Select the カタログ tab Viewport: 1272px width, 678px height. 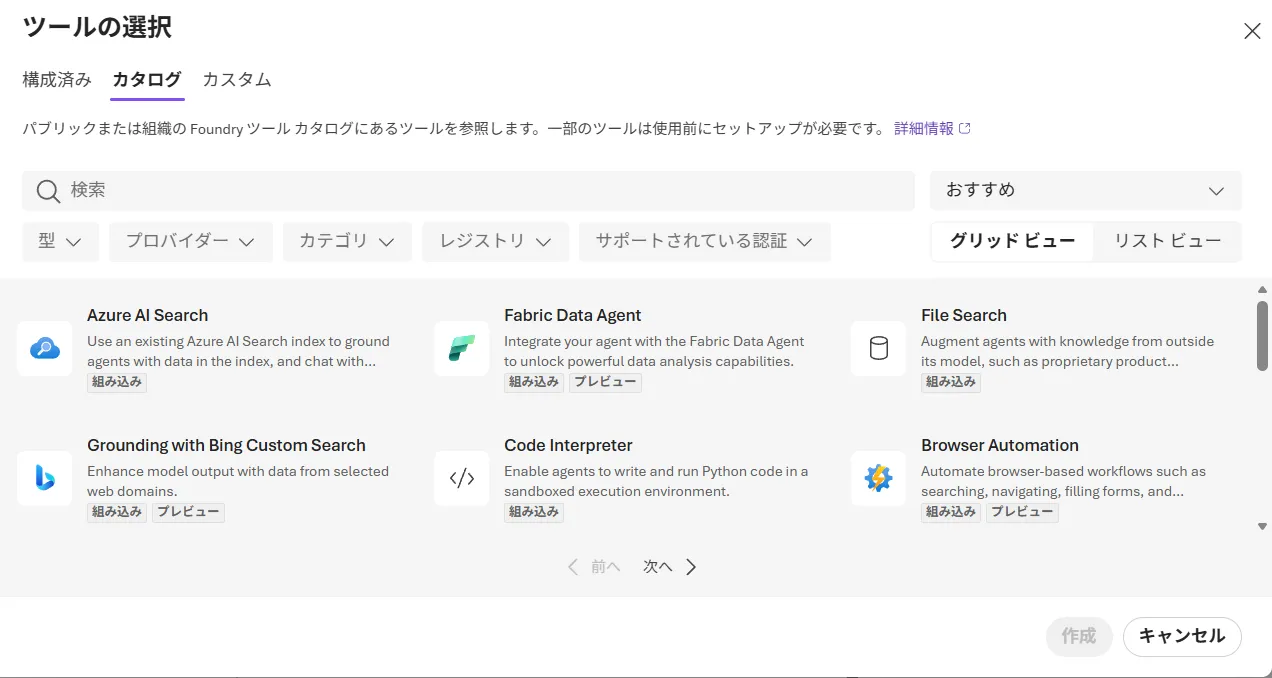pos(147,80)
